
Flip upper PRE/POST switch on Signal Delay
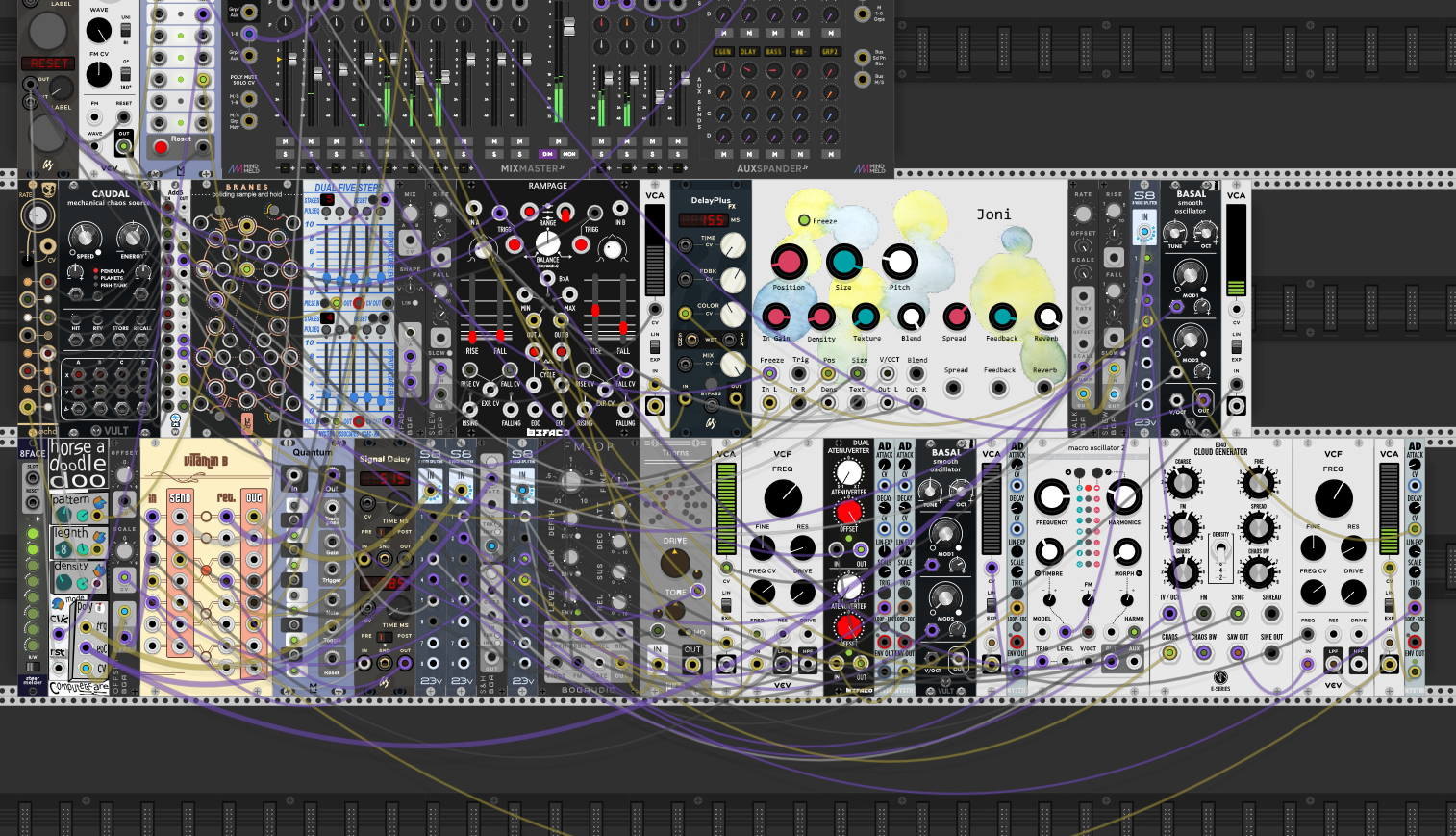[x=386, y=531]
